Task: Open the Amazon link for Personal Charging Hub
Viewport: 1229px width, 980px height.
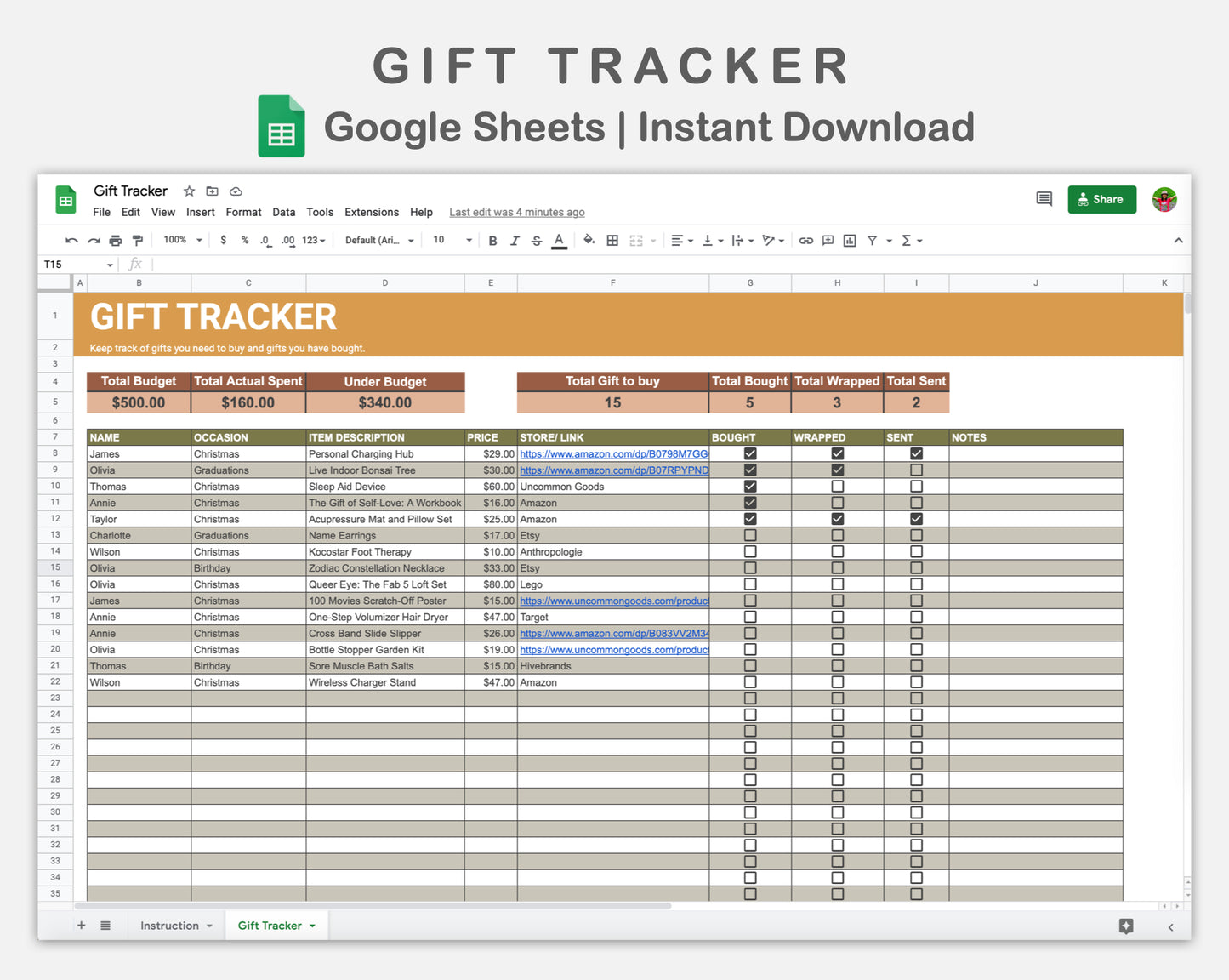Action: [613, 453]
